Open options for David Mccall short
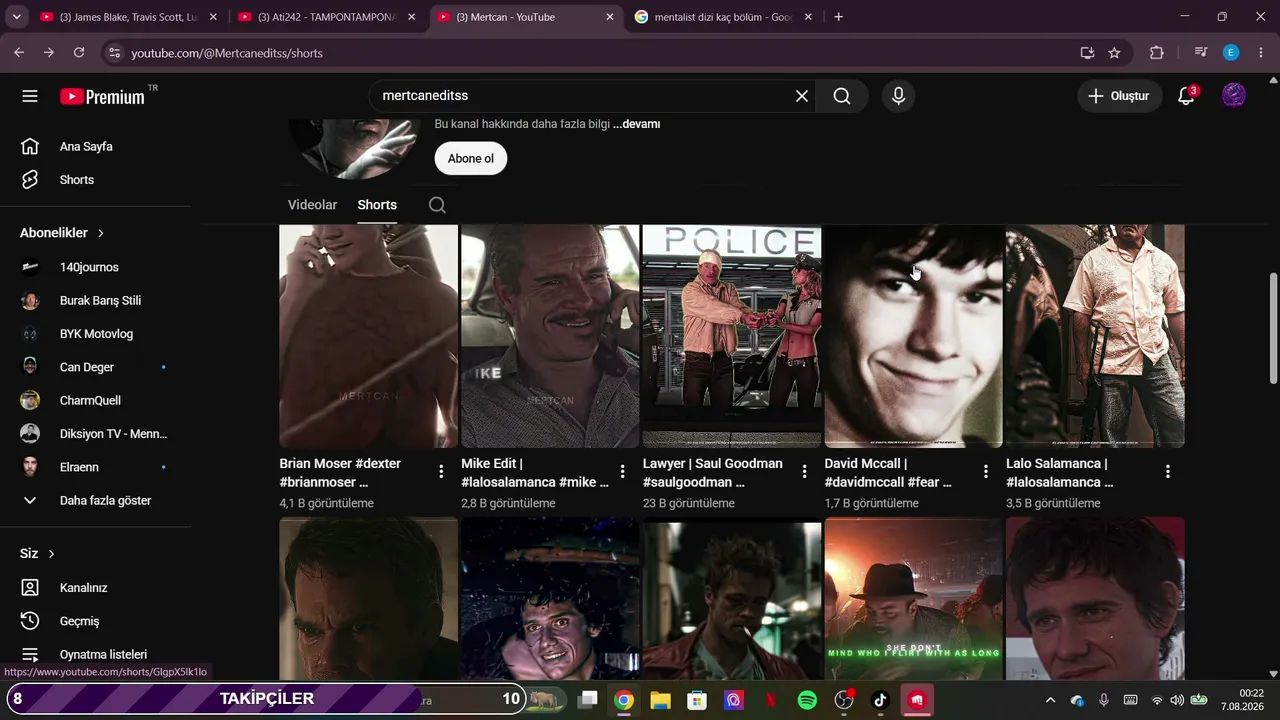 (985, 471)
